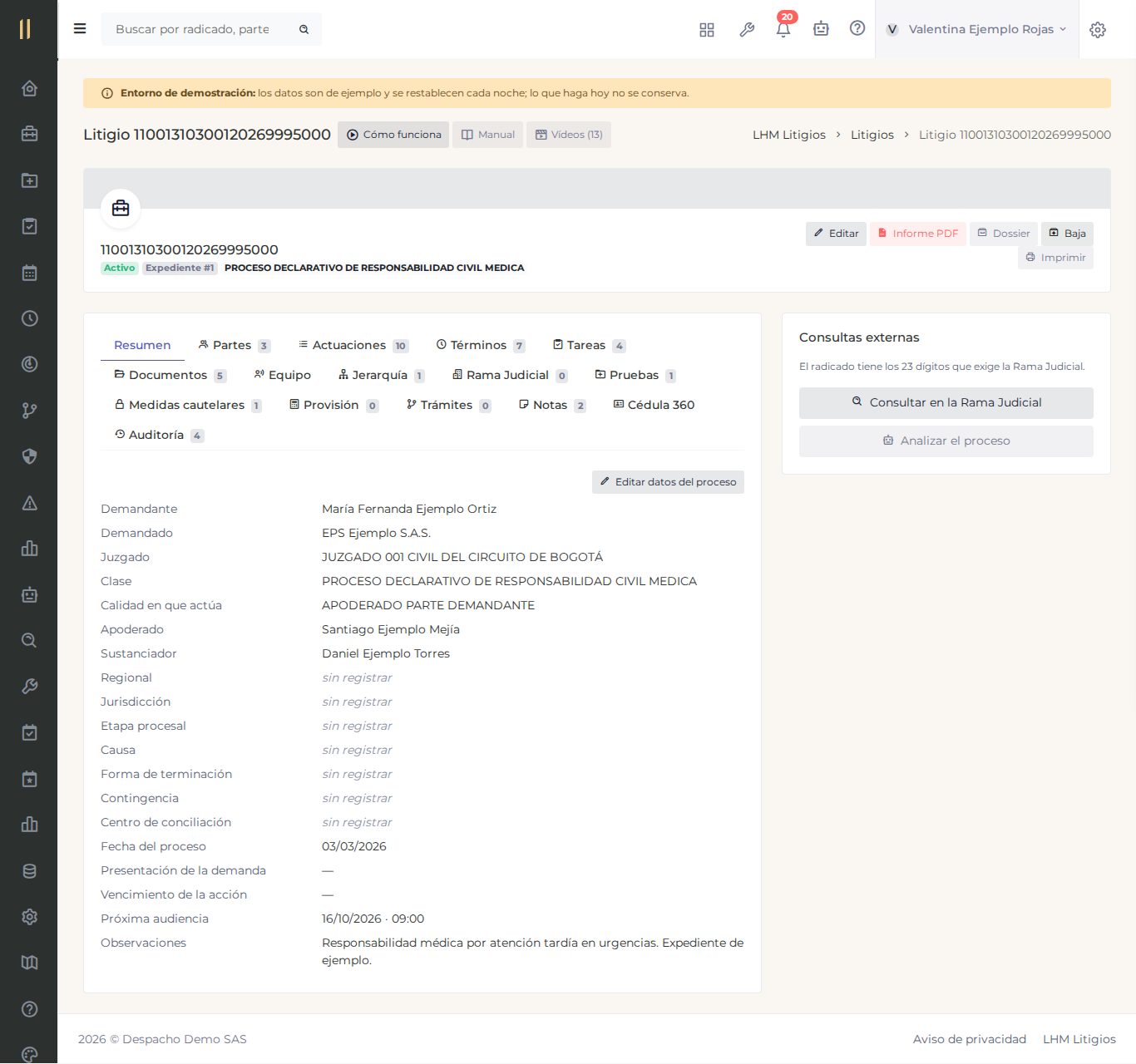This screenshot has width=1136, height=1064.
Task: Open Aviso de privacidad footer link
Action: point(970,1039)
